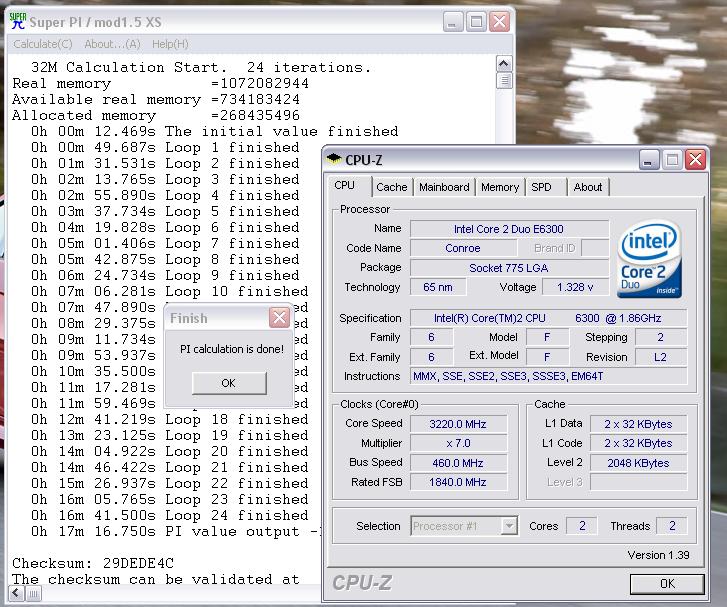The width and height of the screenshot is (727, 607).
Task: Minimize the CPU-Z window
Action: tap(649, 160)
